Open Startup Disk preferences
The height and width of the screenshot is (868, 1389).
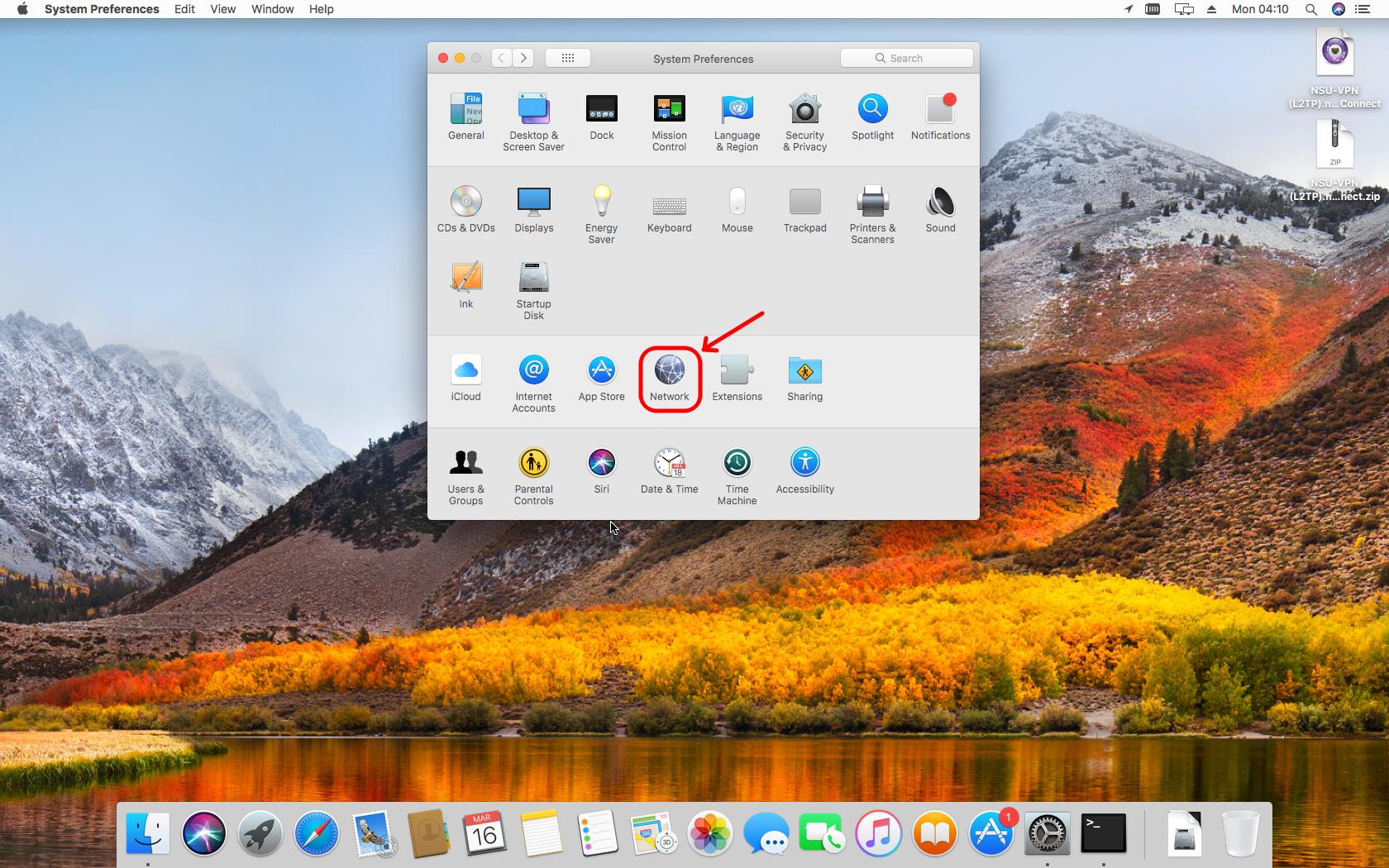[x=533, y=291]
